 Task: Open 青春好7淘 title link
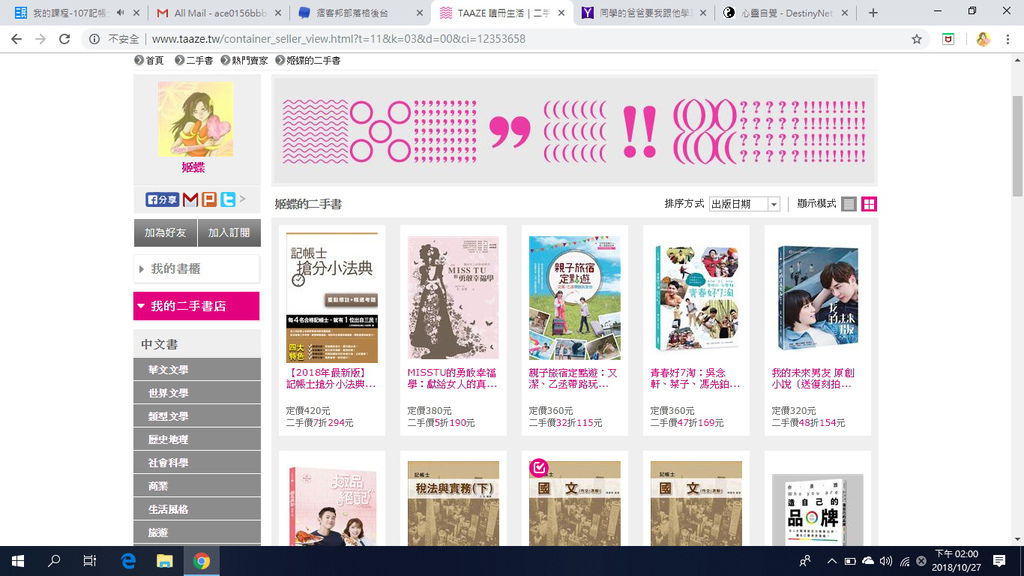pos(695,379)
